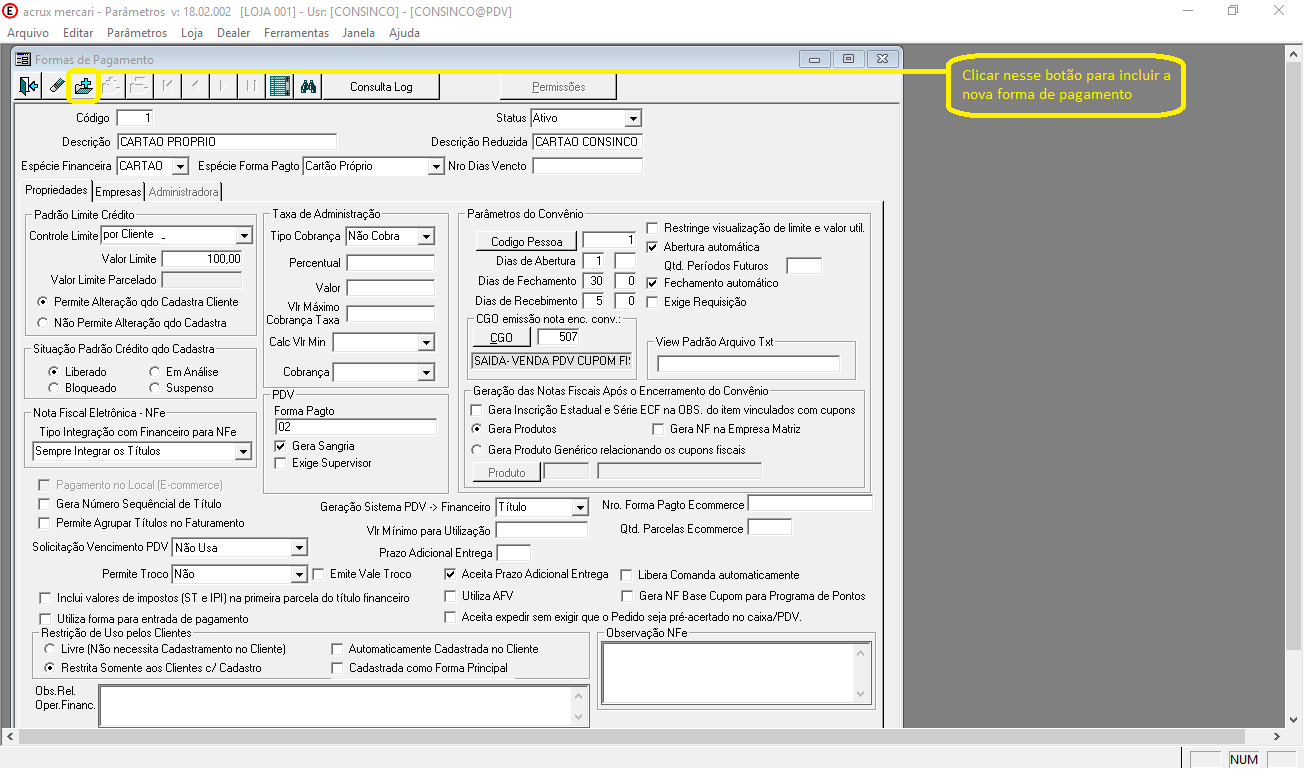Open the Ferramentas menu
The width and height of the screenshot is (1304, 771).
tap(296, 33)
